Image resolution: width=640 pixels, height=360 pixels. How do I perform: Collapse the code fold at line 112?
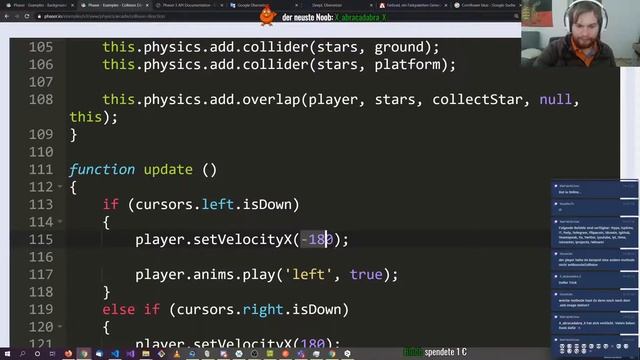(x=60, y=187)
